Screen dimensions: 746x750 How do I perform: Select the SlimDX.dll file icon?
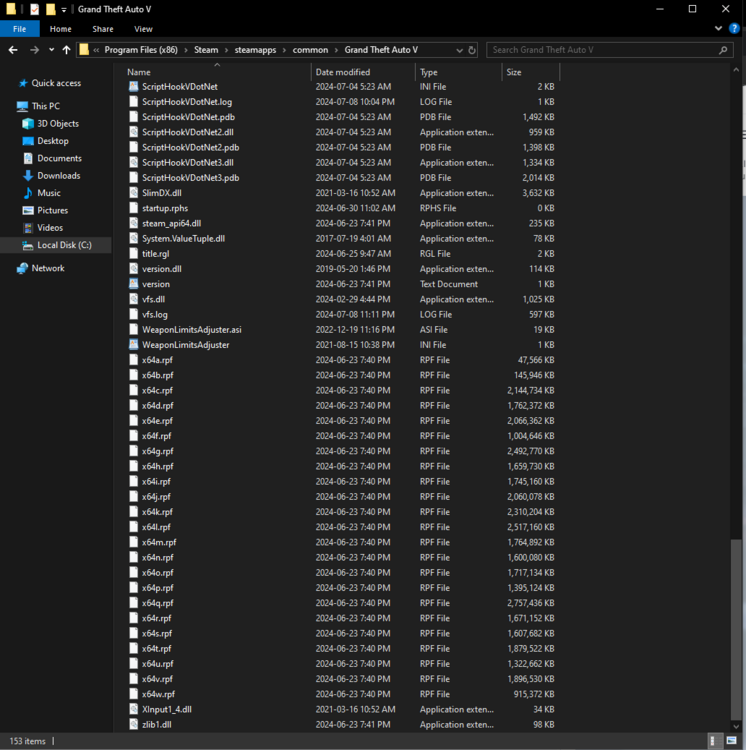[x=133, y=193]
